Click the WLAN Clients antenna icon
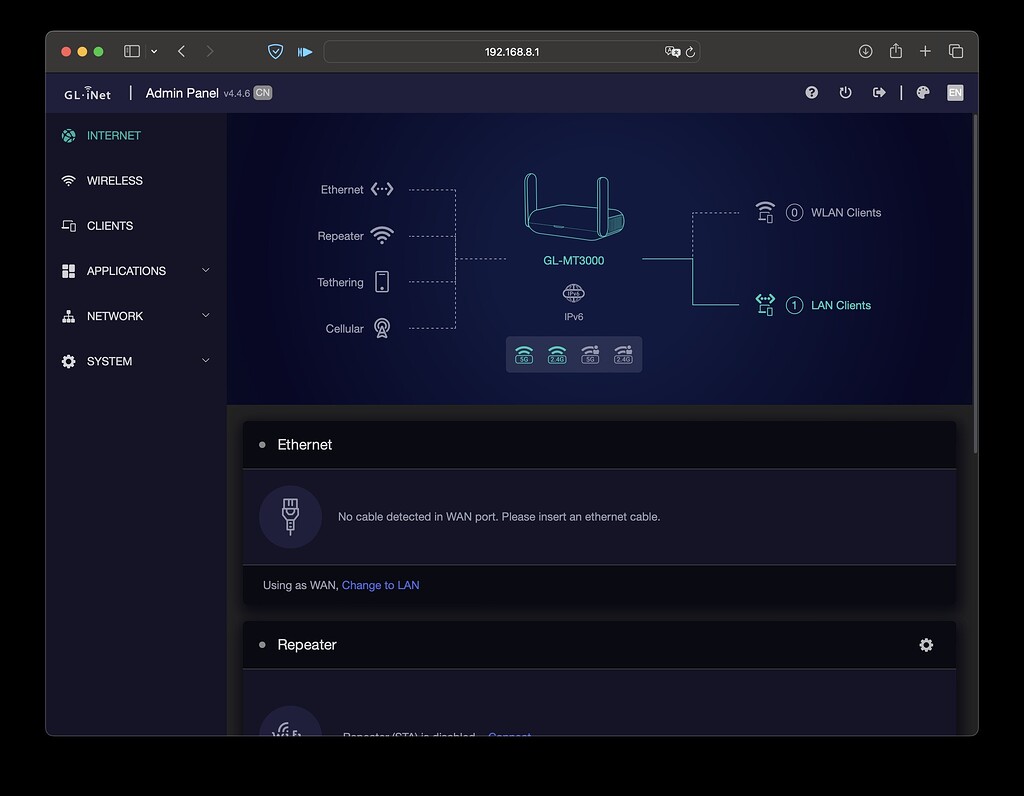The height and width of the screenshot is (796, 1024). (765, 212)
